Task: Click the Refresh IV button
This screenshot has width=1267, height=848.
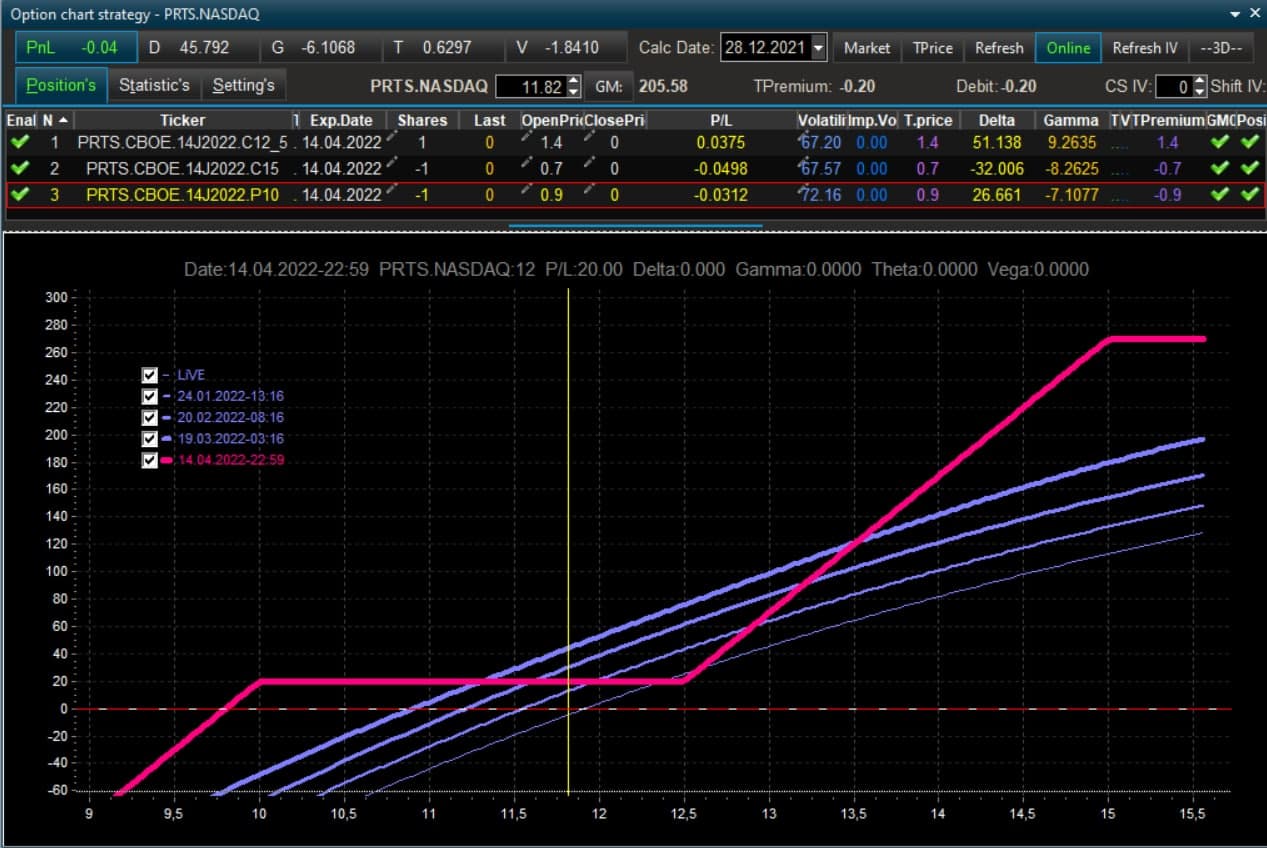Action: (1145, 47)
